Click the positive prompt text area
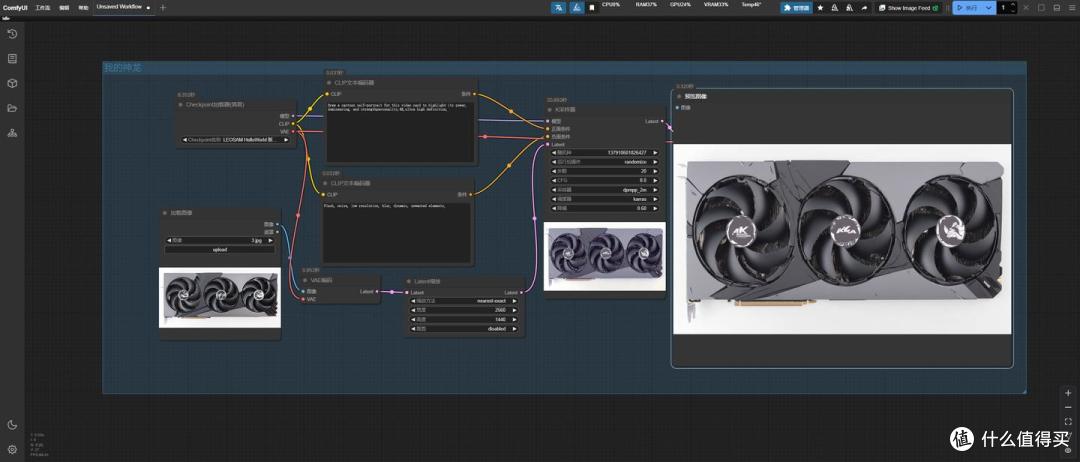The image size is (1080, 462). (x=400, y=132)
